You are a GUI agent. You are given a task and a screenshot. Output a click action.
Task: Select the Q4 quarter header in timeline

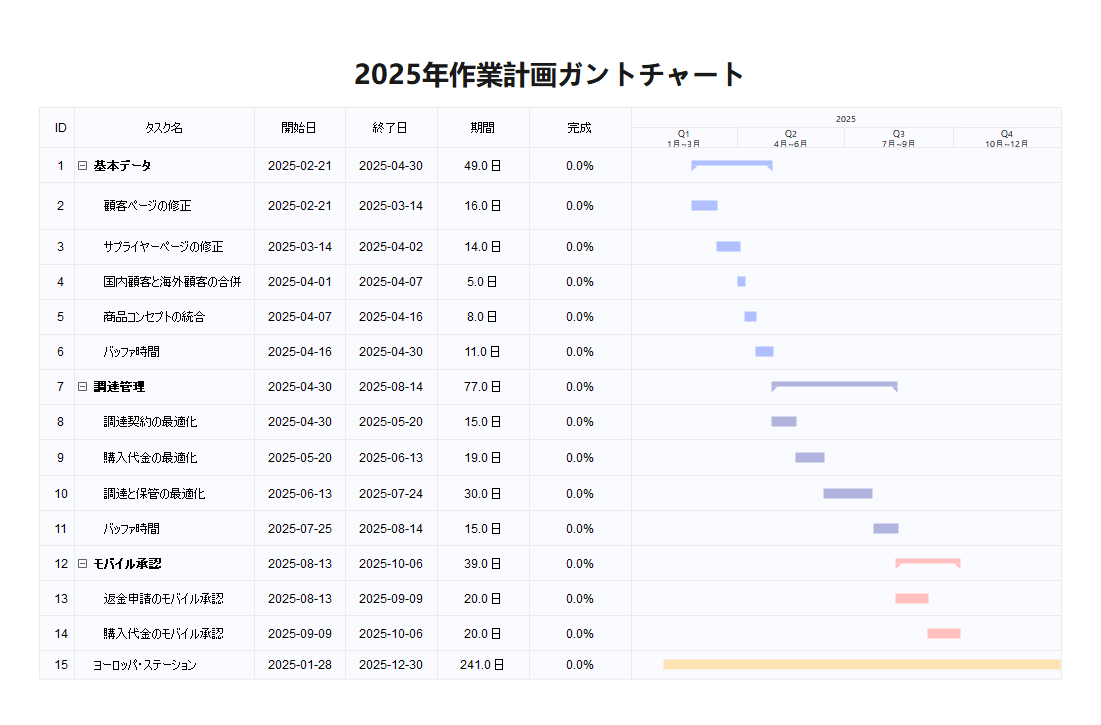(1006, 138)
